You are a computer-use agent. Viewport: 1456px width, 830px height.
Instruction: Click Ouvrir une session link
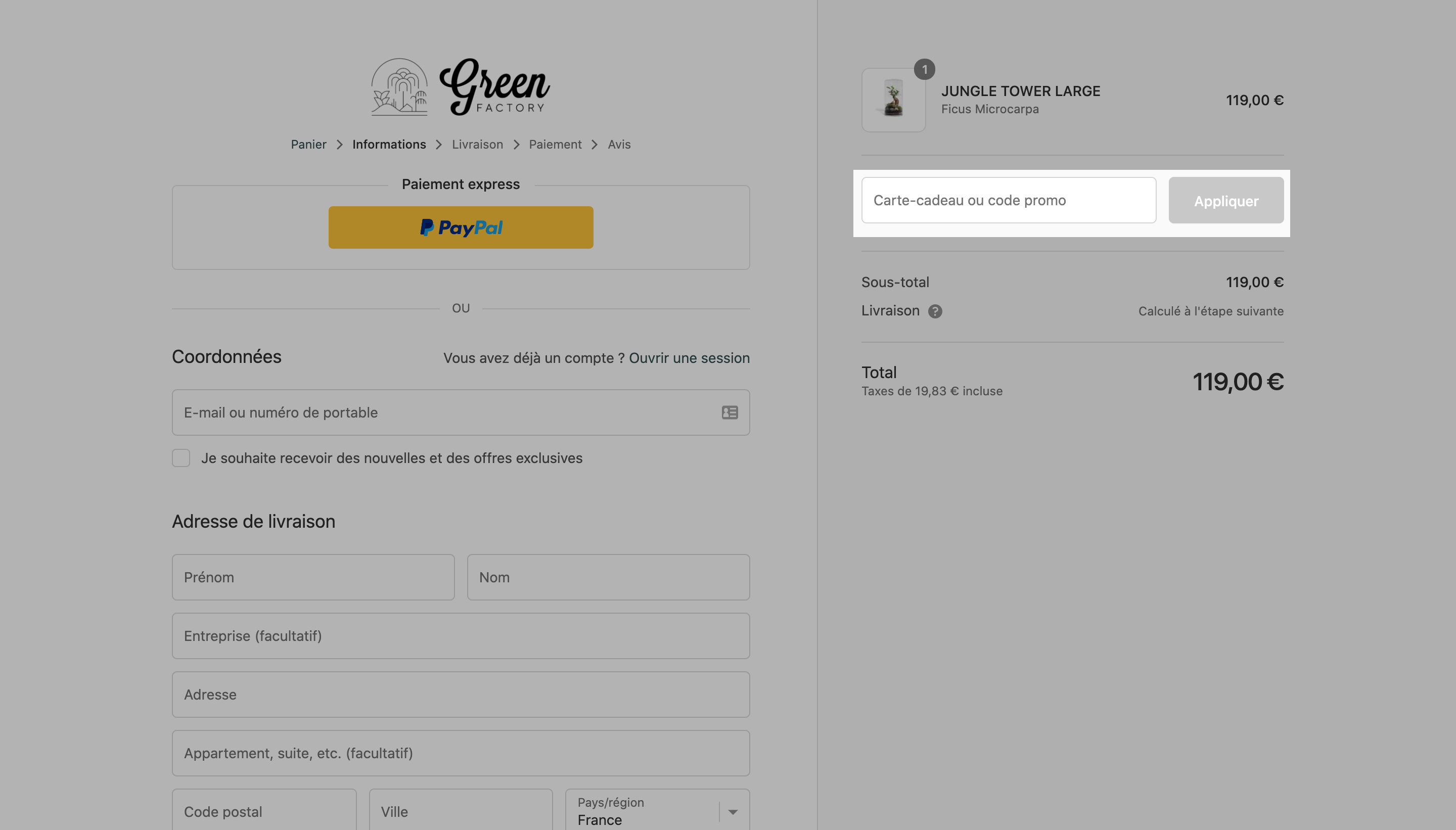(689, 358)
